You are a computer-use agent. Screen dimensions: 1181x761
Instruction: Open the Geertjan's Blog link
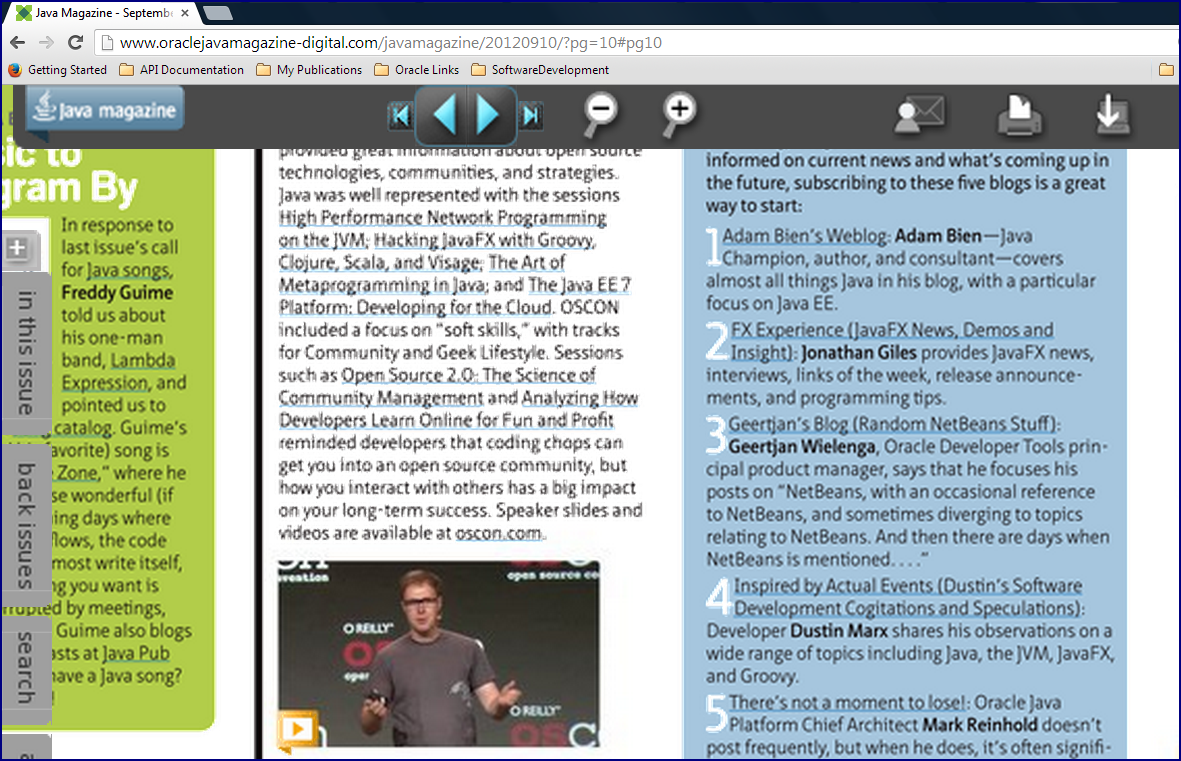coord(893,424)
